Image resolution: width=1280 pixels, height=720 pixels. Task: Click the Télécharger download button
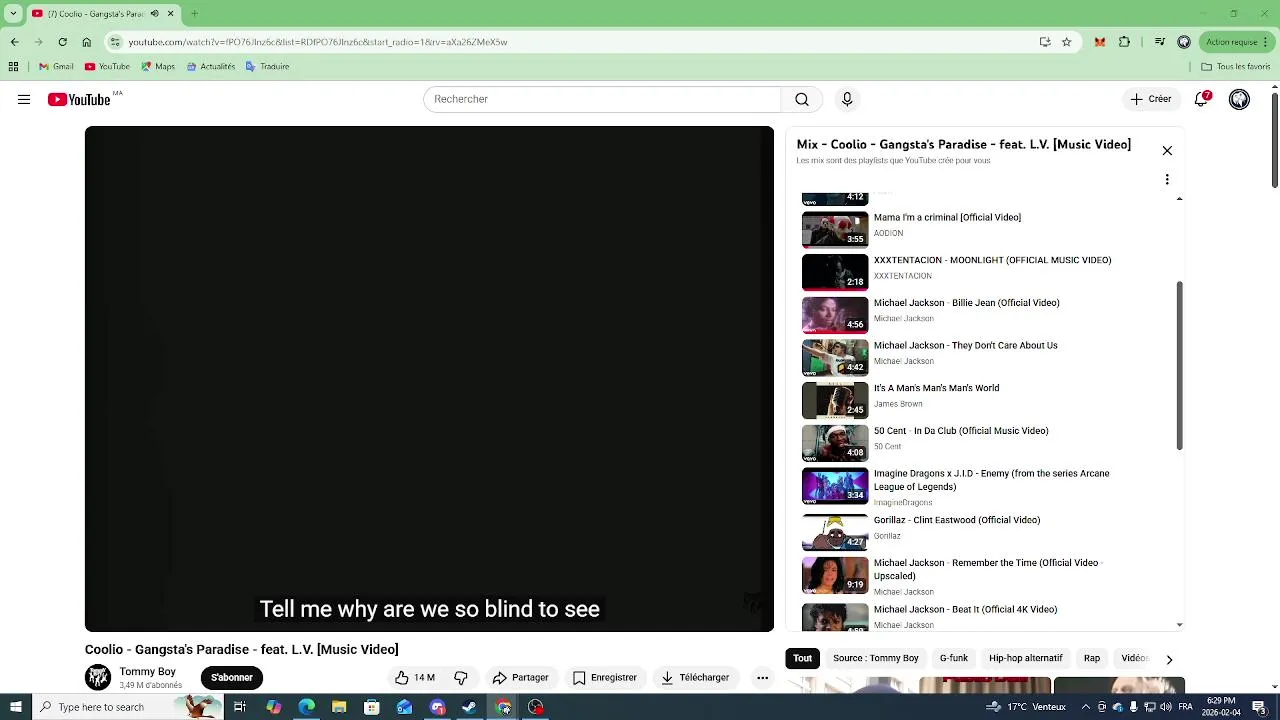[x=695, y=677]
